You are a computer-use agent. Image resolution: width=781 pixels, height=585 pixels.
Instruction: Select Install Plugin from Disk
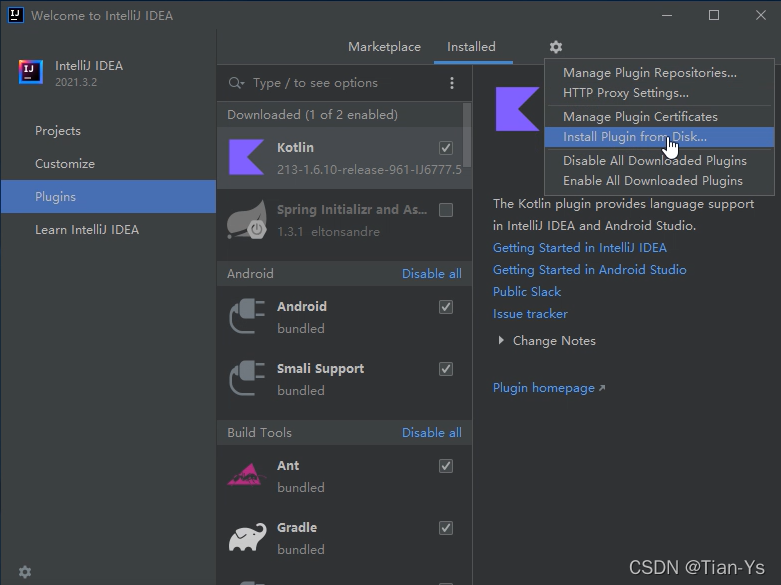(659, 137)
